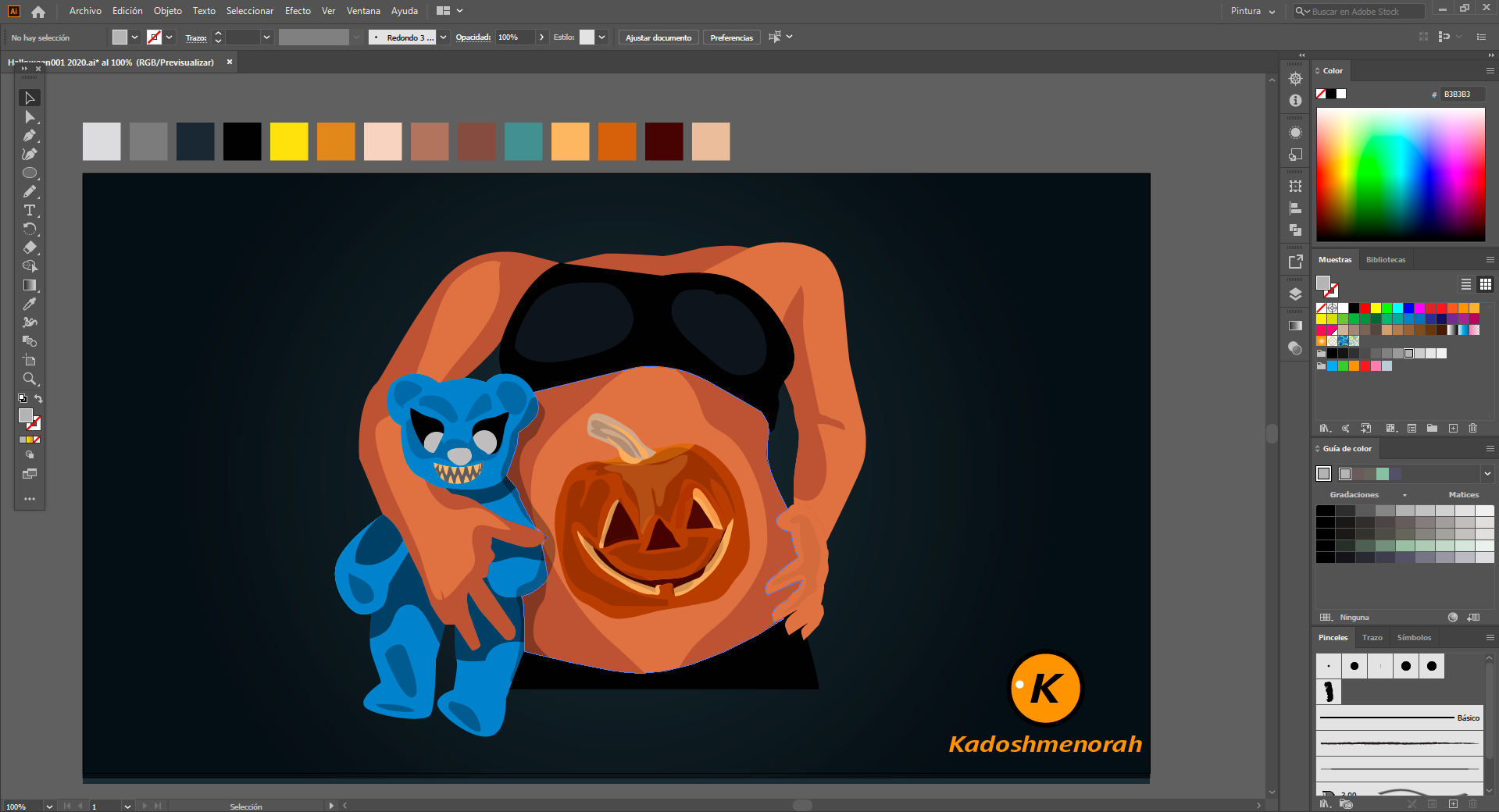Open harmony rules dropdown in Guía de color
This screenshot has height=812, width=1499.
tap(1487, 474)
